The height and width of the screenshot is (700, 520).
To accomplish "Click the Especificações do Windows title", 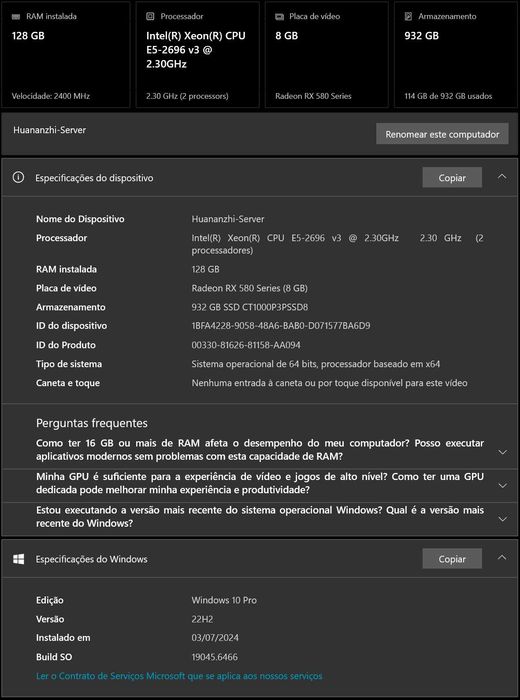I will (x=92, y=559).
